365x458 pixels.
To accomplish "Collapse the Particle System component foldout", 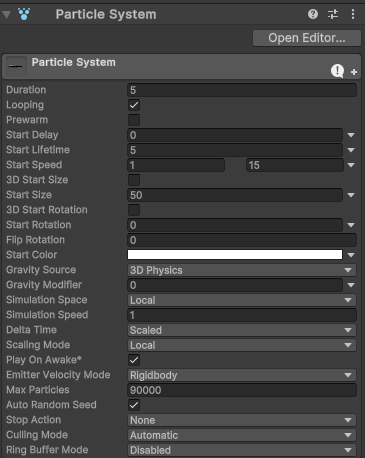I will click(x=7, y=14).
